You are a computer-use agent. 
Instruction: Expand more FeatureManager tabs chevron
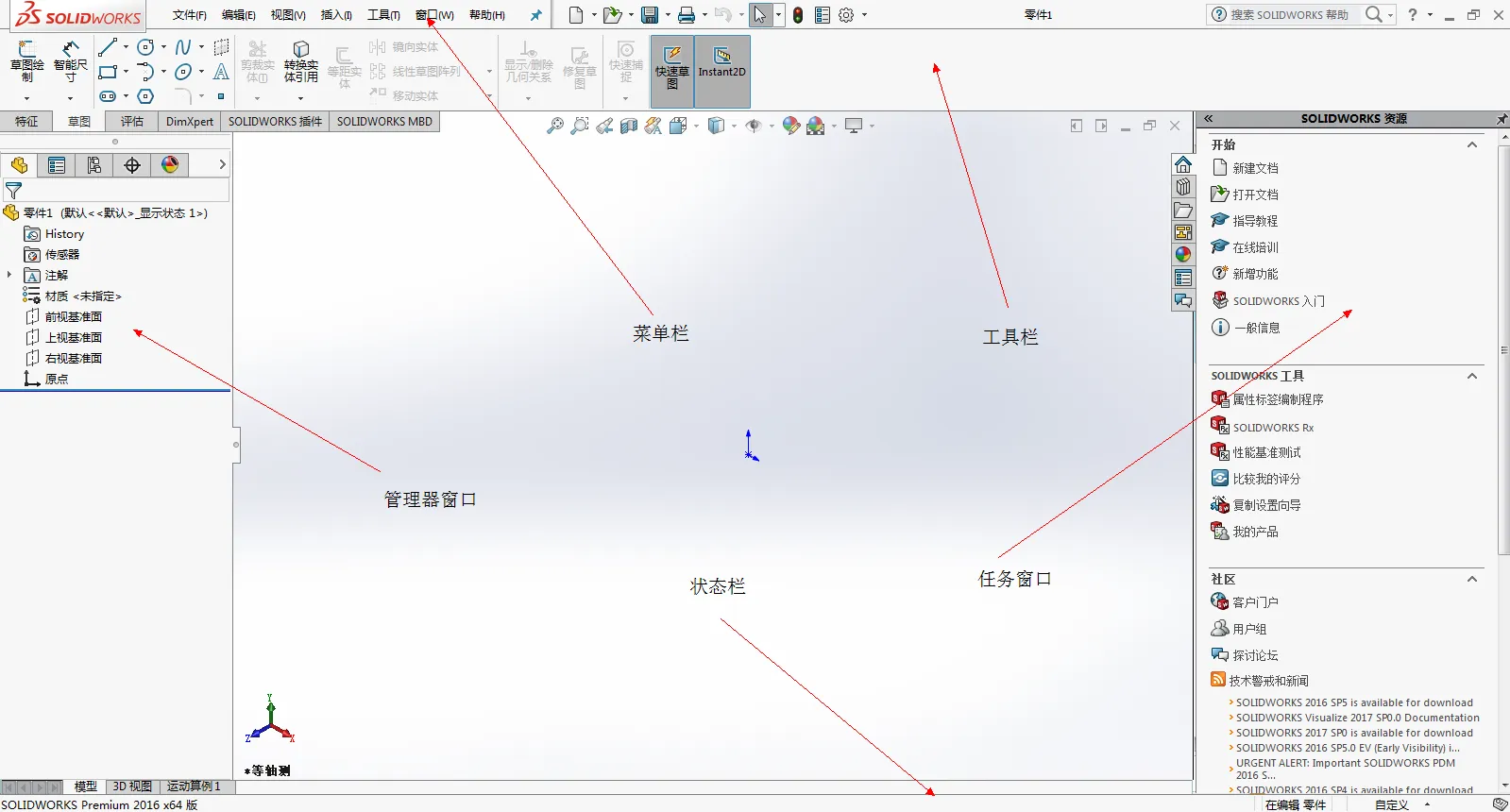[222, 164]
